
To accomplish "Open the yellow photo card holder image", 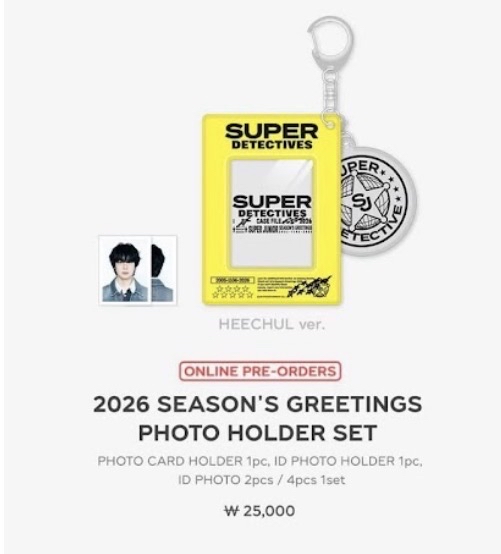I will [271, 209].
